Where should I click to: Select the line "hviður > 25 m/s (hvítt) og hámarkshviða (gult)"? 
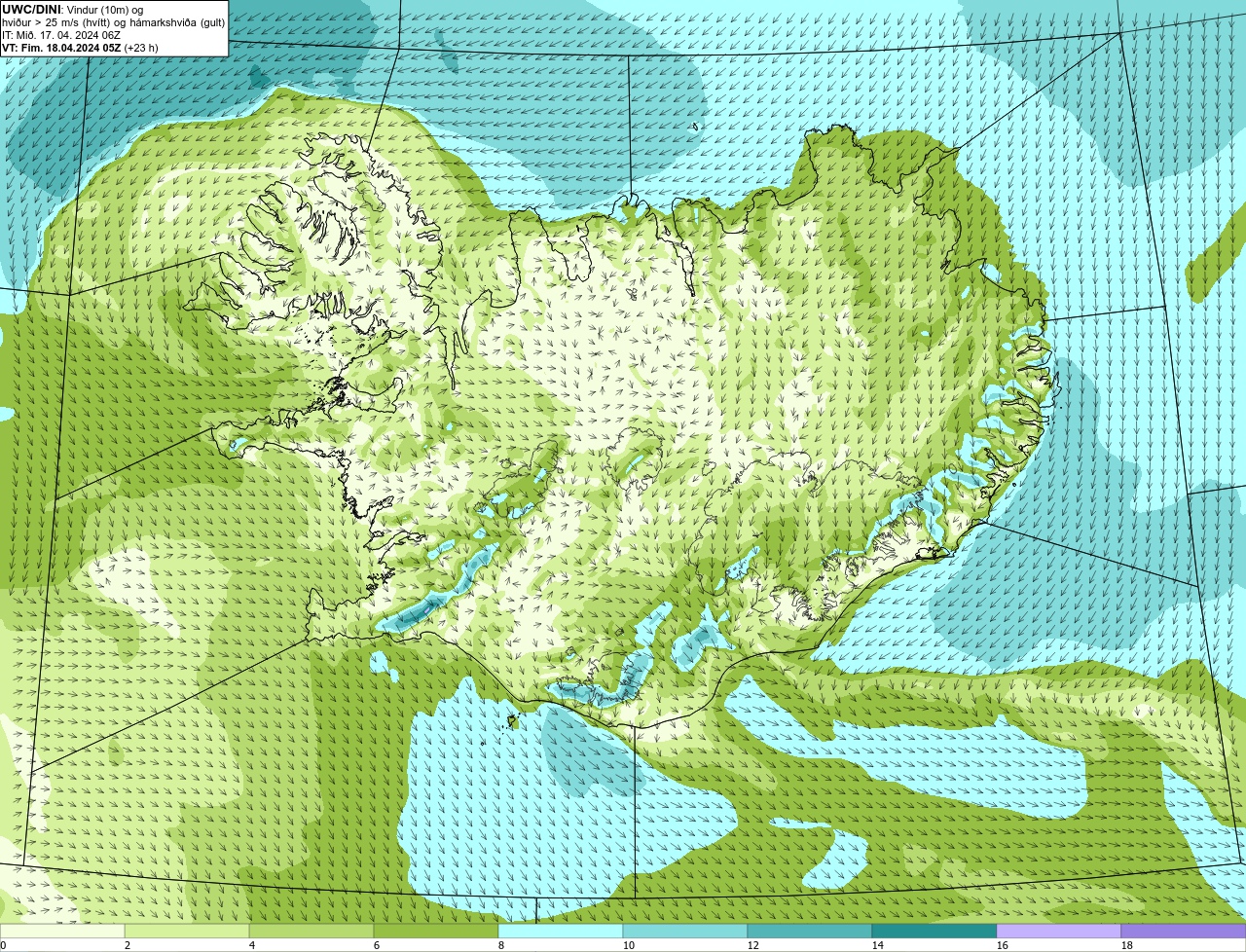pos(113,21)
